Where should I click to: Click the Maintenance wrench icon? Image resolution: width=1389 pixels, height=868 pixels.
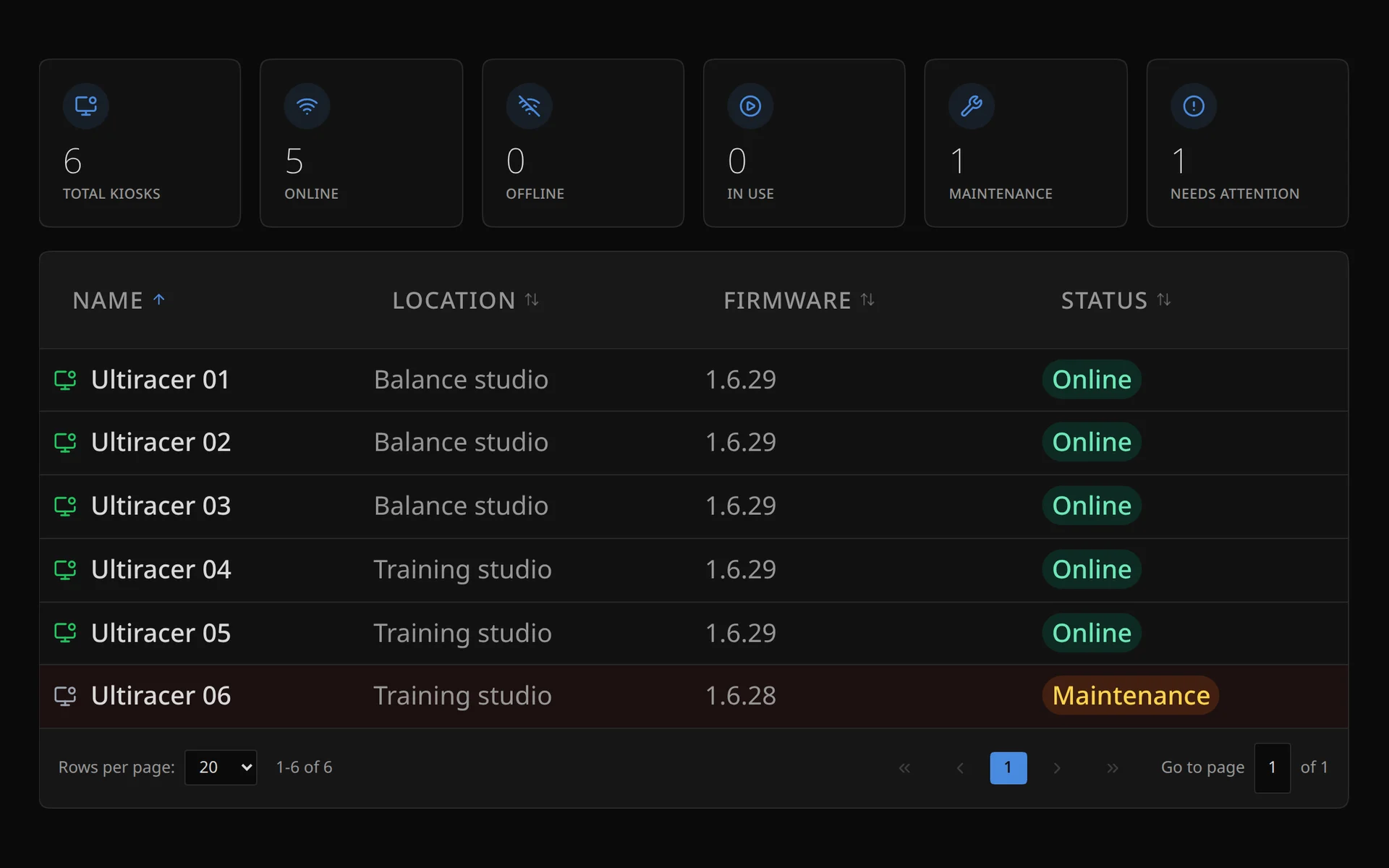(x=972, y=106)
